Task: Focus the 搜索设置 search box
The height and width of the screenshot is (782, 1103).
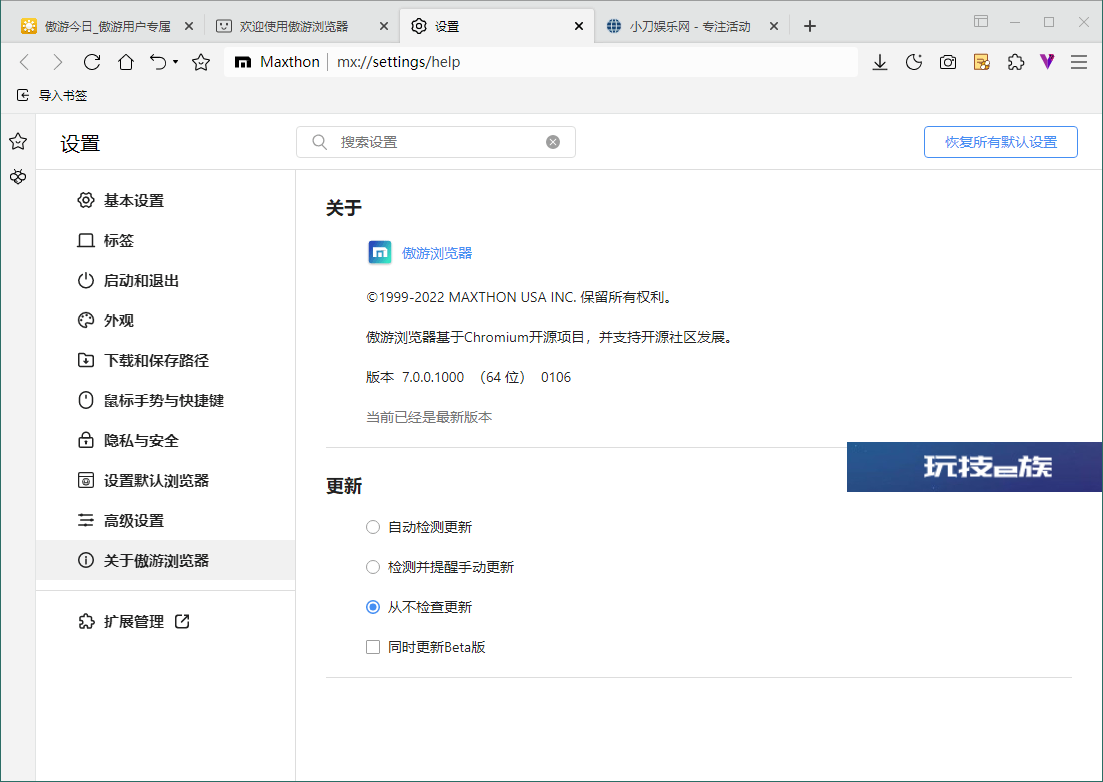Action: coord(436,142)
